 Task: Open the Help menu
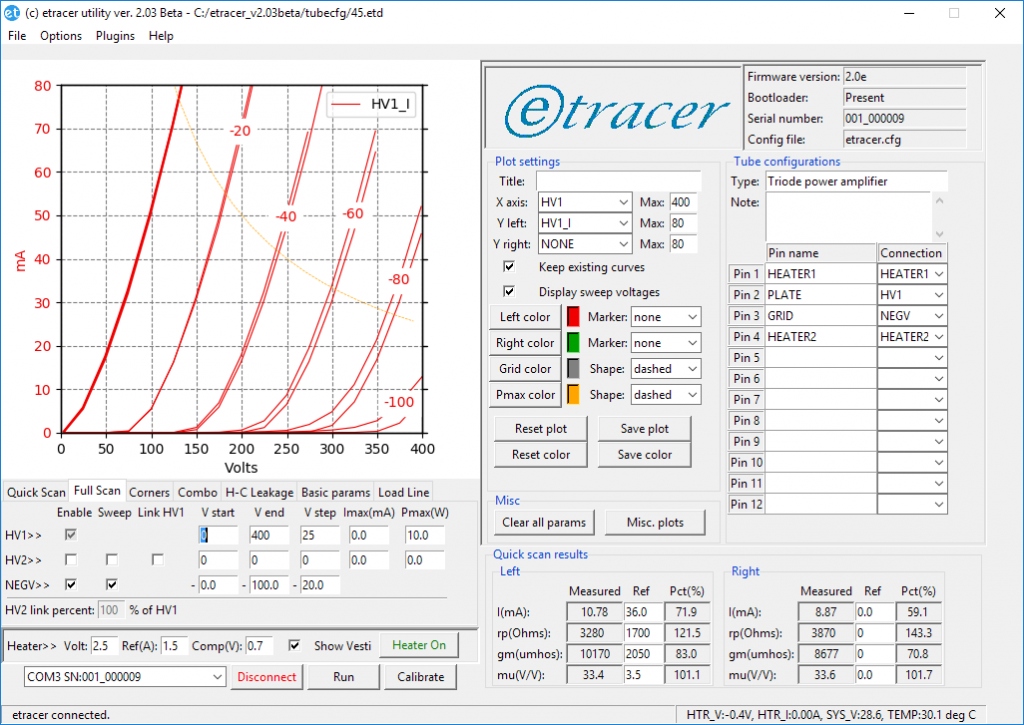(x=161, y=36)
